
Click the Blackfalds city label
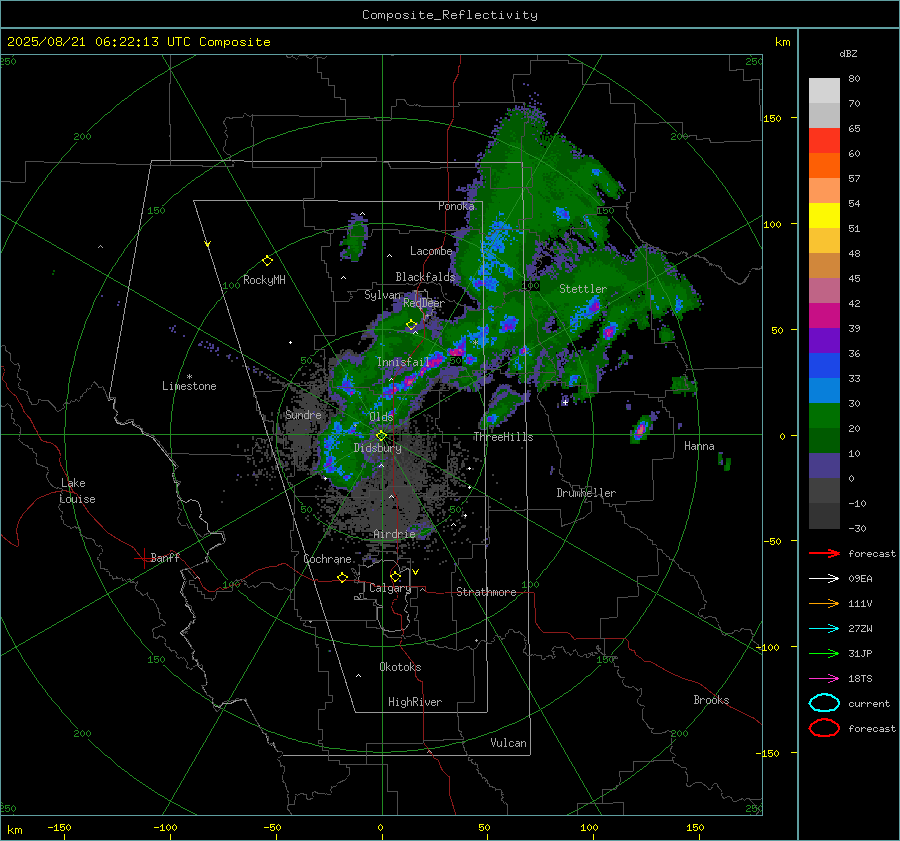(425, 277)
